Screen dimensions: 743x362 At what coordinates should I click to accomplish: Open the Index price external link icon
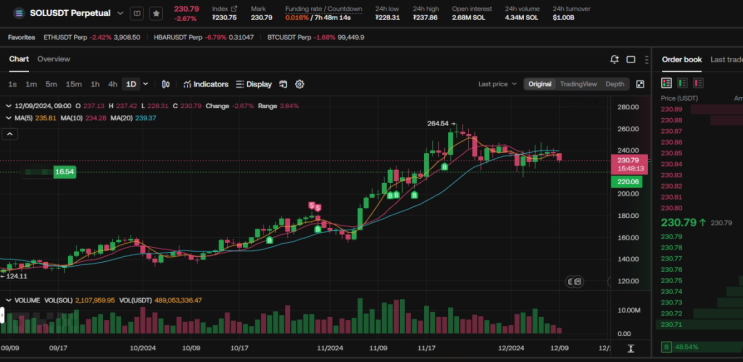[234, 9]
